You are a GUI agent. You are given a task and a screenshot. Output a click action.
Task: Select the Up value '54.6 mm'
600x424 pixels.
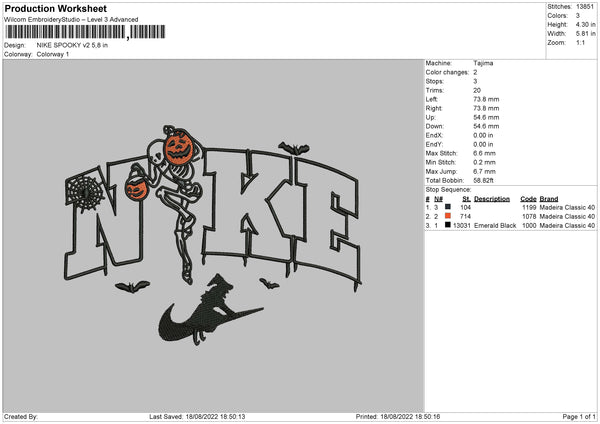click(486, 117)
